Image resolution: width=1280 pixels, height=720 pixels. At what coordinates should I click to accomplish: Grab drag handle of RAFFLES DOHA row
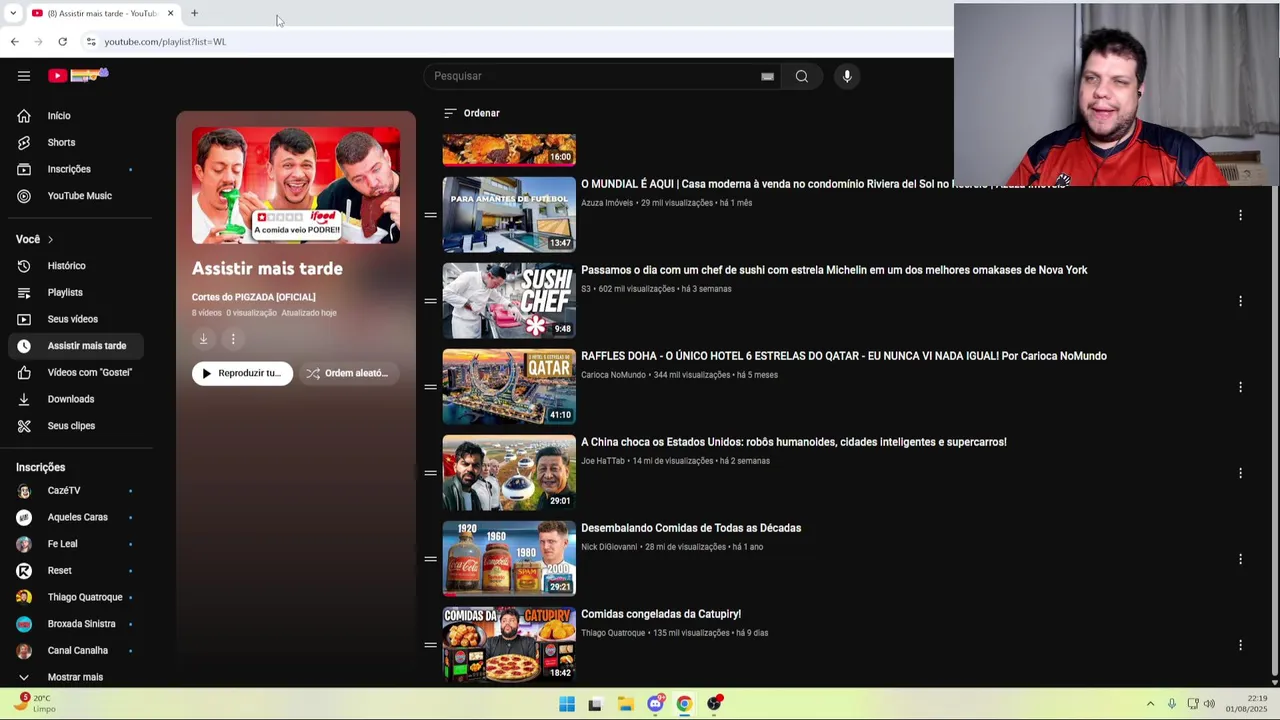pyautogui.click(x=430, y=387)
